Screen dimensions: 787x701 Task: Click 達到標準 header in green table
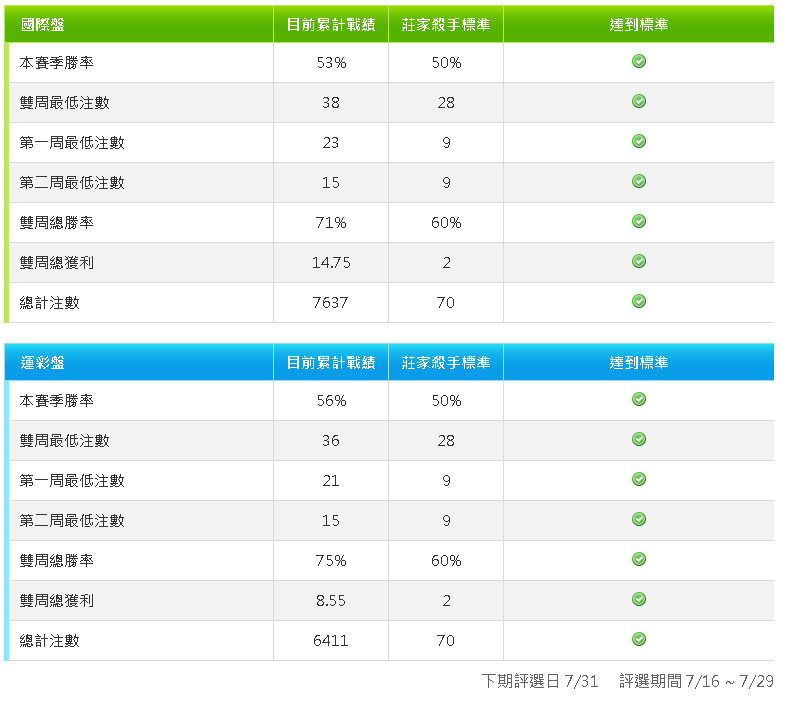click(638, 25)
